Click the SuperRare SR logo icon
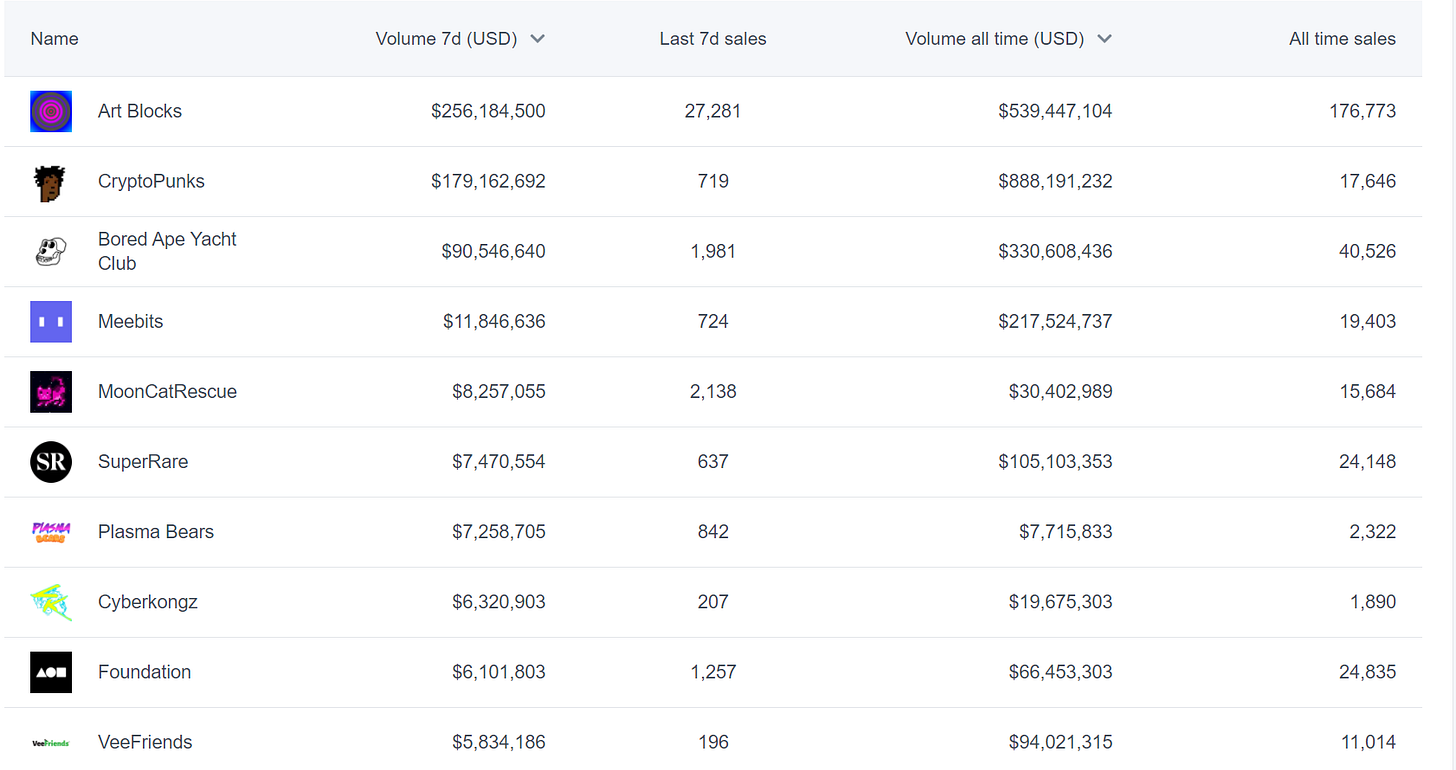Image resolution: width=1456 pixels, height=770 pixels. pos(51,461)
